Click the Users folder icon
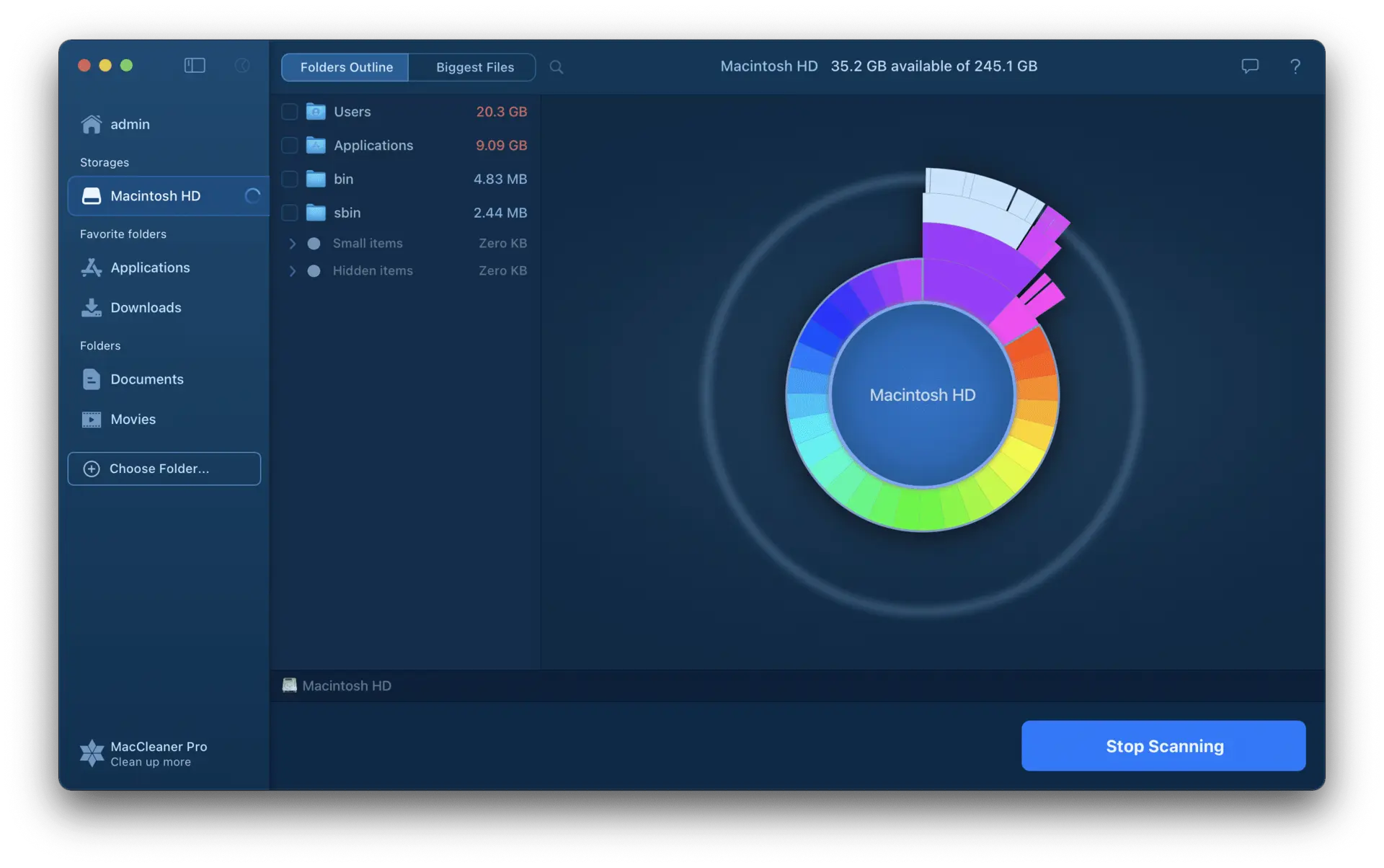 pos(316,112)
